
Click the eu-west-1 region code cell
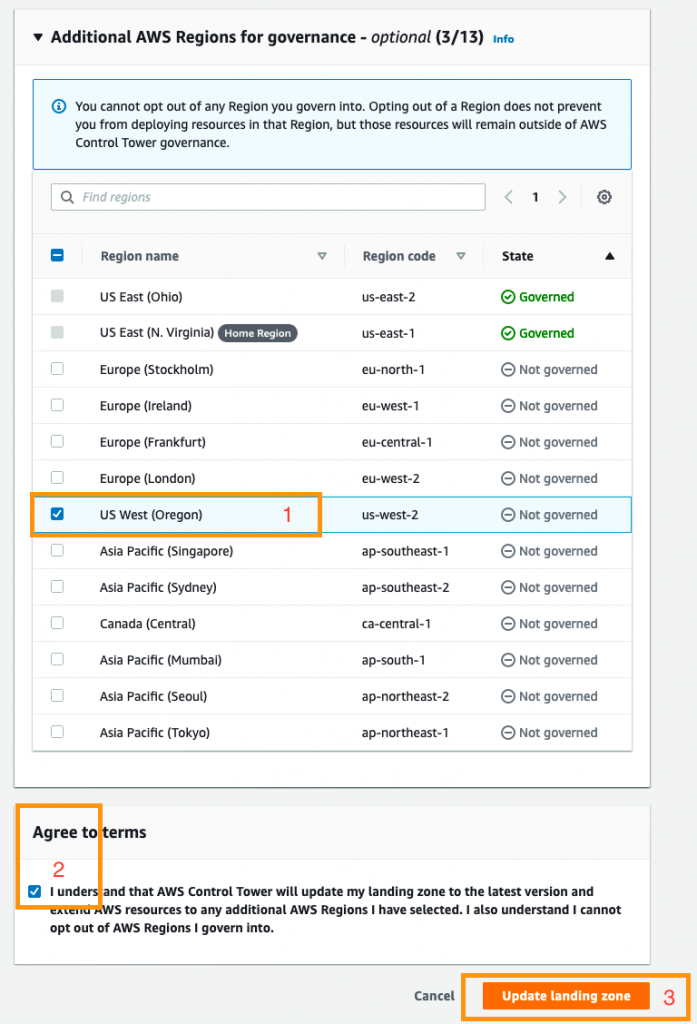(x=391, y=406)
